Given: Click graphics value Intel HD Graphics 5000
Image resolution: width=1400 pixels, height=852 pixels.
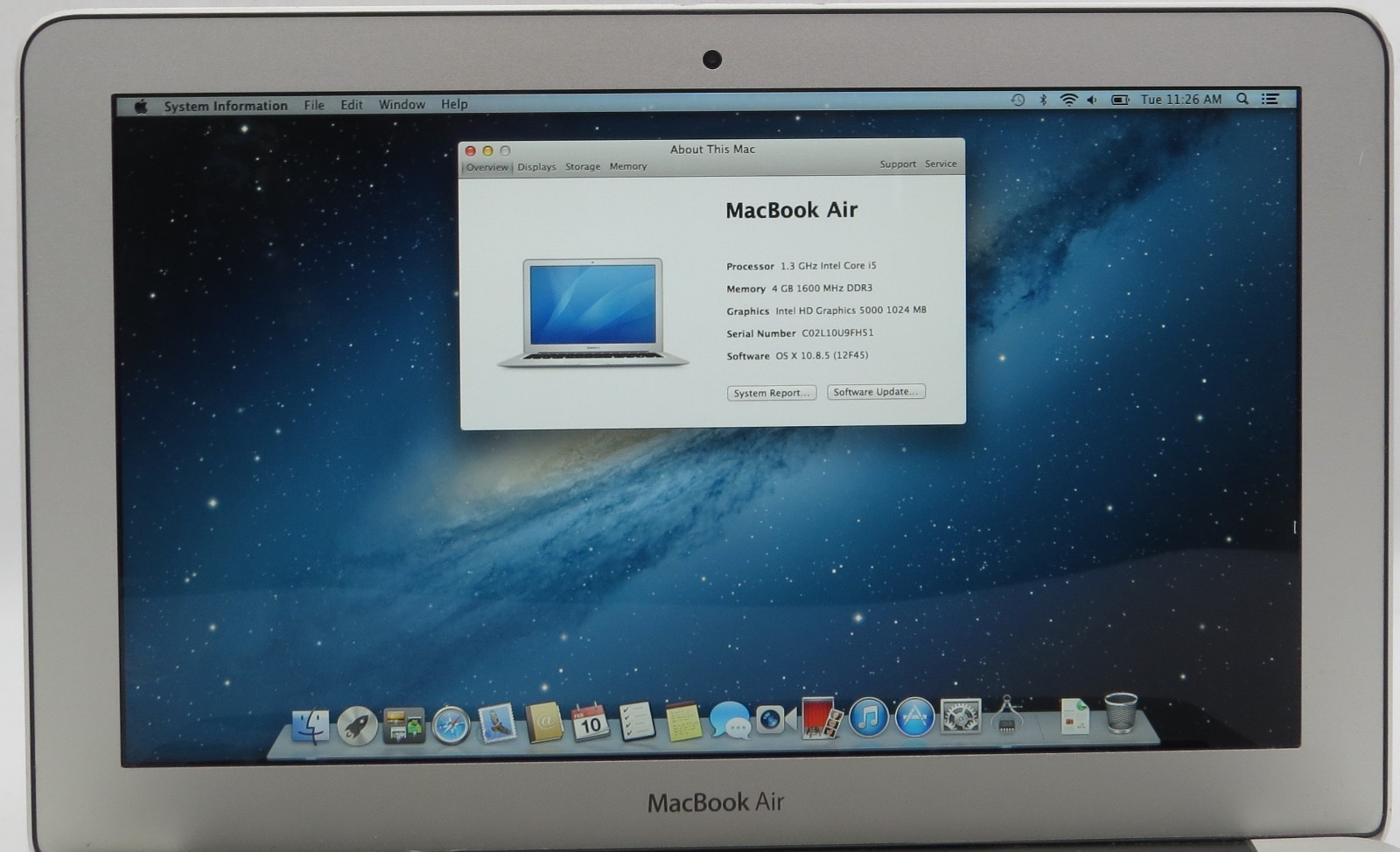Looking at the screenshot, I should point(850,311).
